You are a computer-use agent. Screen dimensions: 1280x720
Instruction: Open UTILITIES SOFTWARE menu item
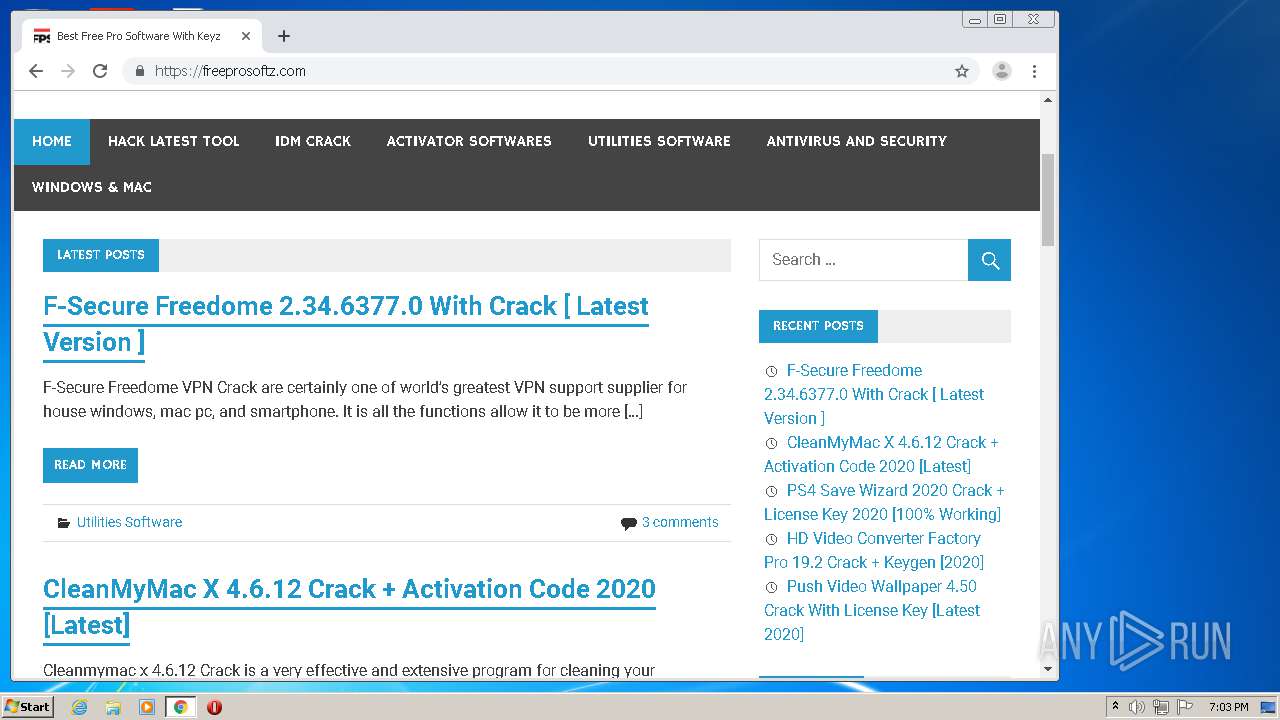[659, 141]
